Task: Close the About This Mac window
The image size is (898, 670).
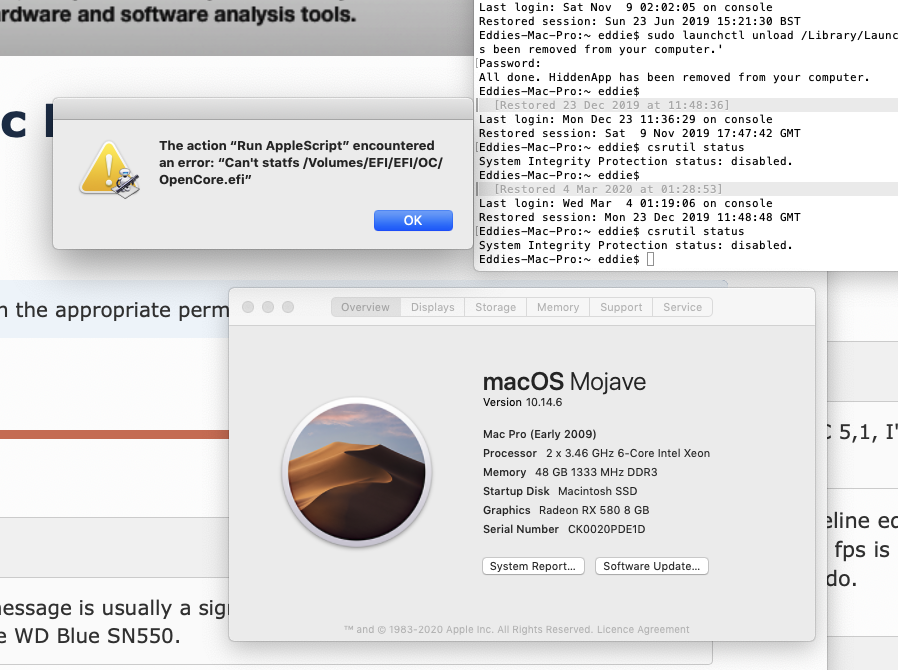Action: pos(248,307)
